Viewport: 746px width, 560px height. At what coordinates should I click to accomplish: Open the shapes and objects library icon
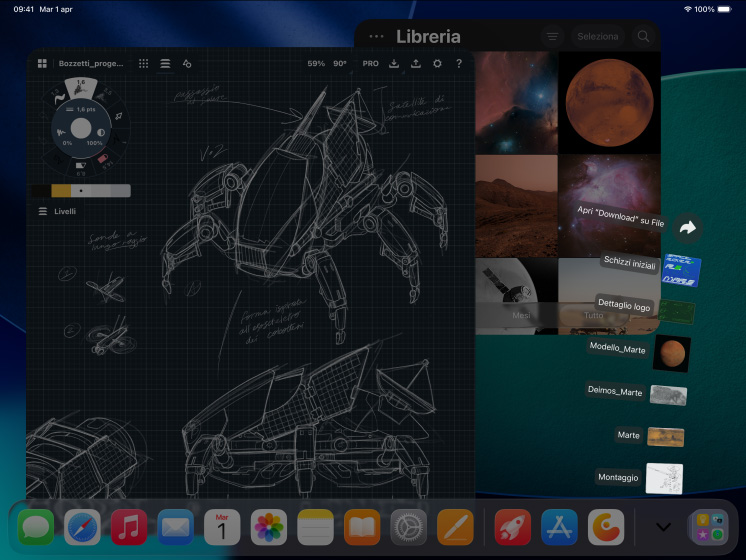187,63
